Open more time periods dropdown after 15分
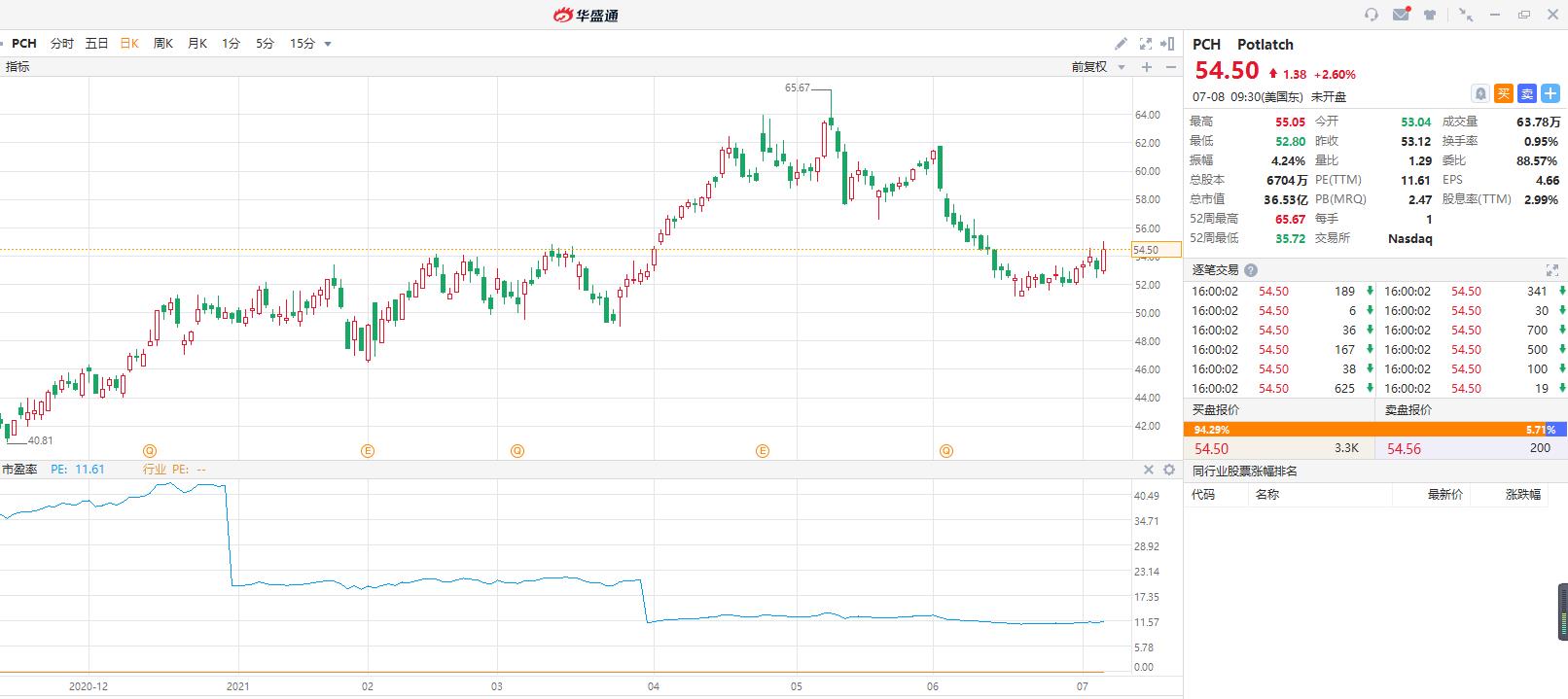Image resolution: width=1568 pixels, height=699 pixels. (x=328, y=44)
